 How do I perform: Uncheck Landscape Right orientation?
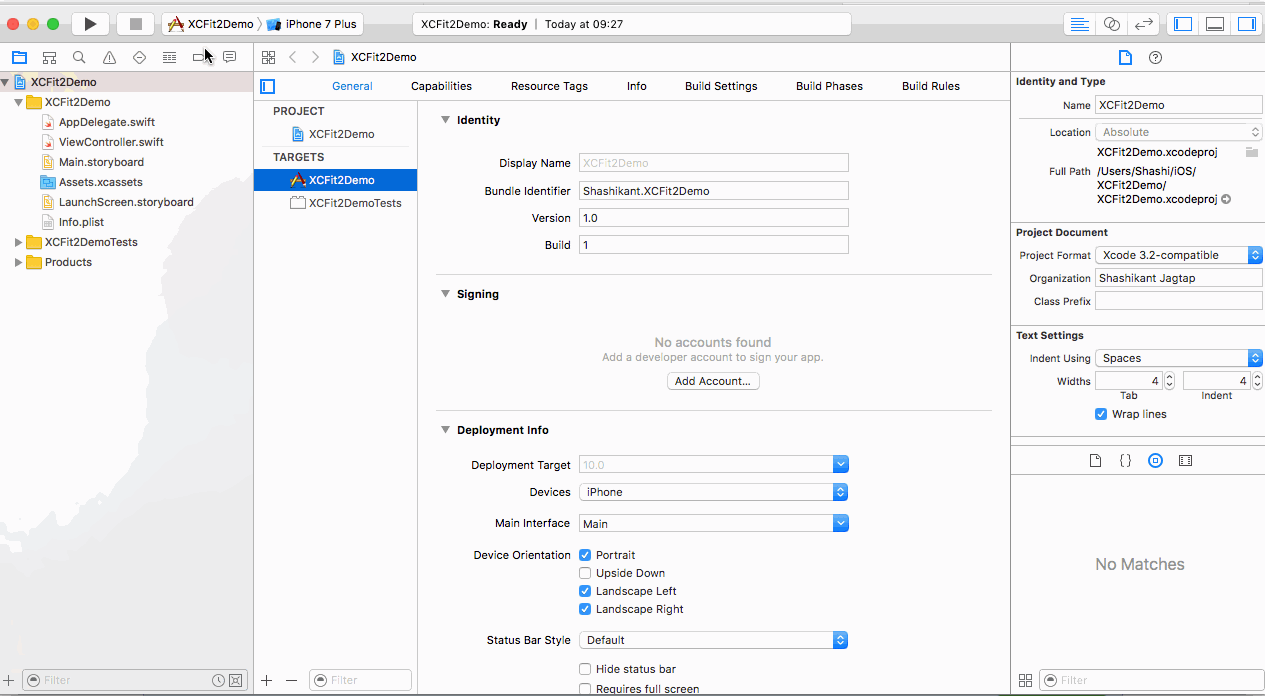[585, 609]
